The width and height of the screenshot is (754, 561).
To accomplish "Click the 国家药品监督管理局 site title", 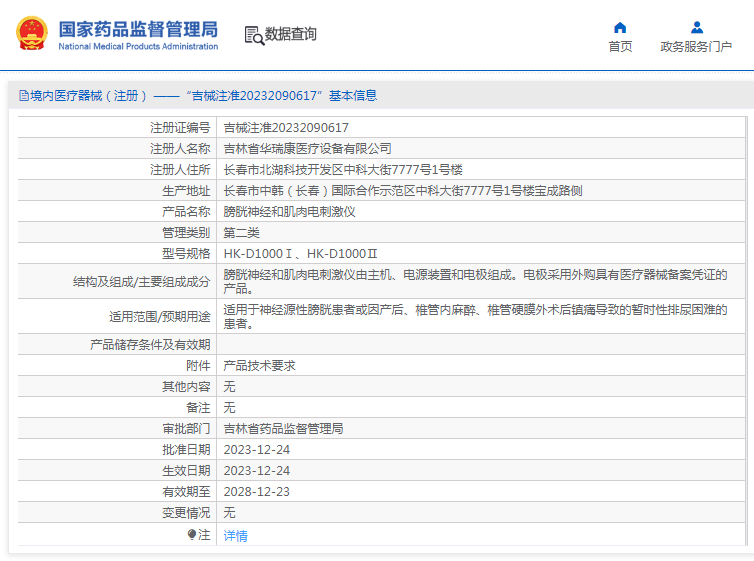I will click(x=138, y=29).
